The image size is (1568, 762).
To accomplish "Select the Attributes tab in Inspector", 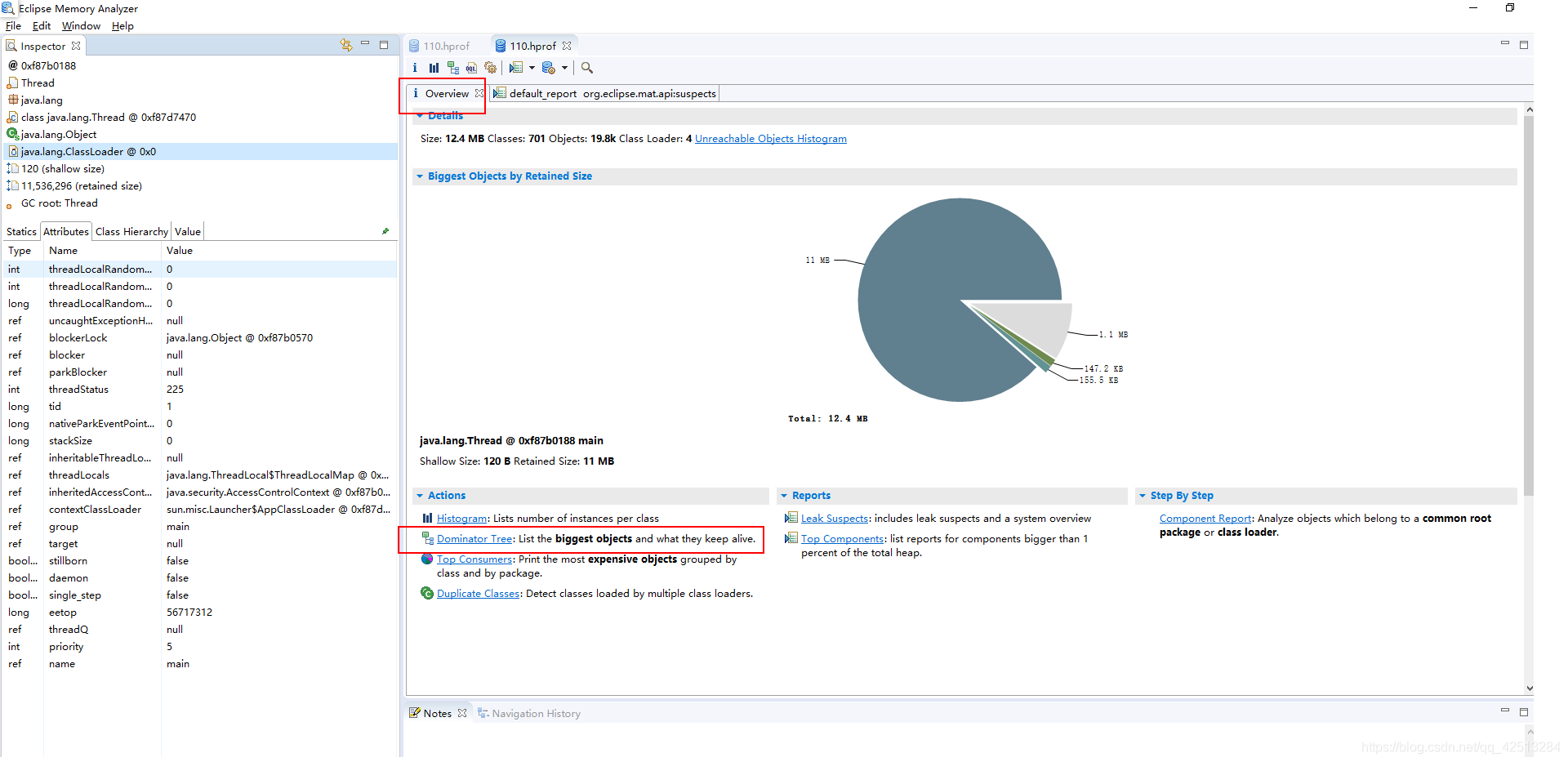I will coord(66,232).
